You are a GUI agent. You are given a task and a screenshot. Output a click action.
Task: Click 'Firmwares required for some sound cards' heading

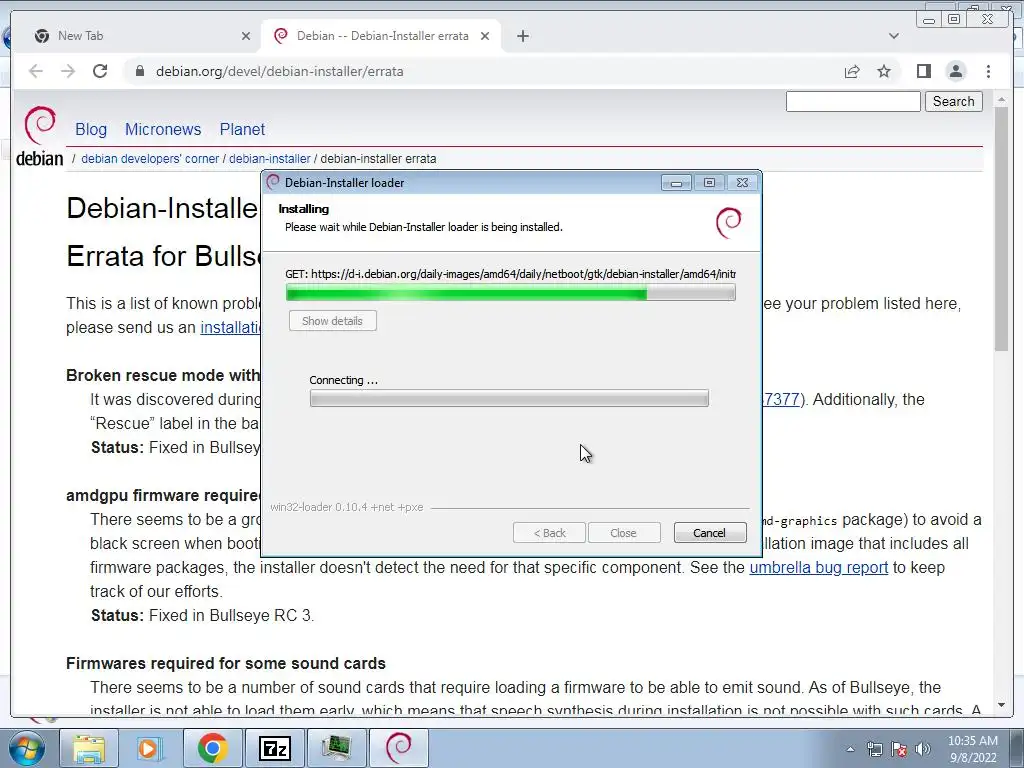226,664
